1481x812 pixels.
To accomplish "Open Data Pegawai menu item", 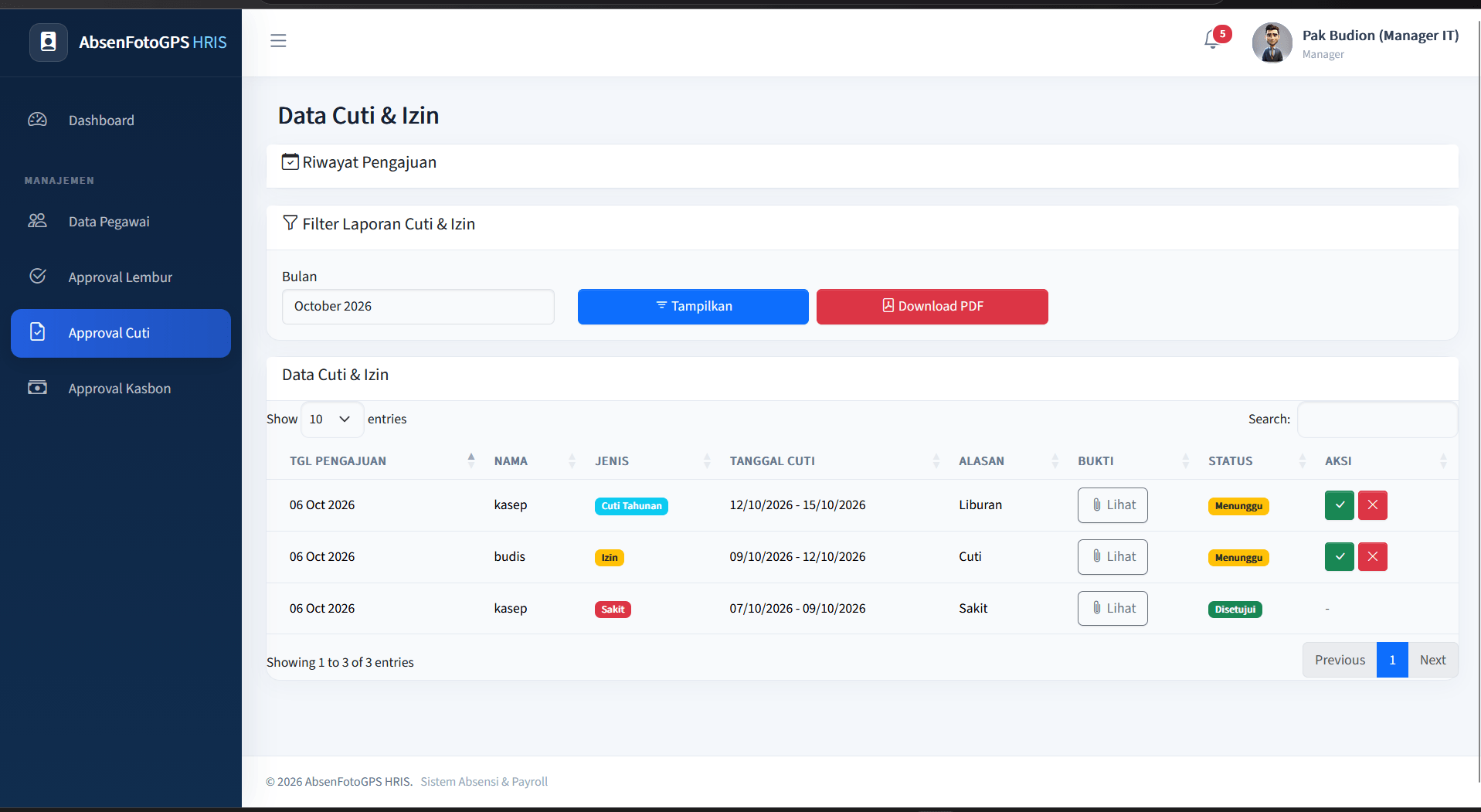I will (x=121, y=222).
